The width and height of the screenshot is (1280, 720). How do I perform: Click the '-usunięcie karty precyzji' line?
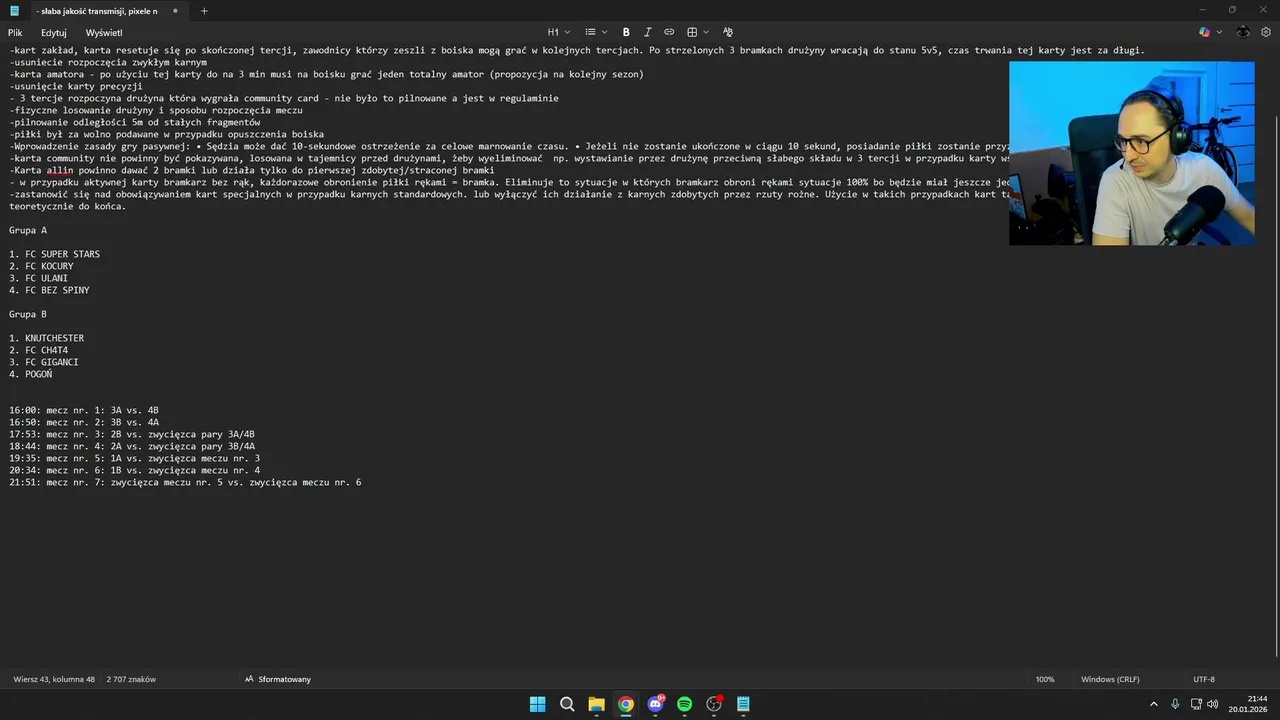coord(76,86)
